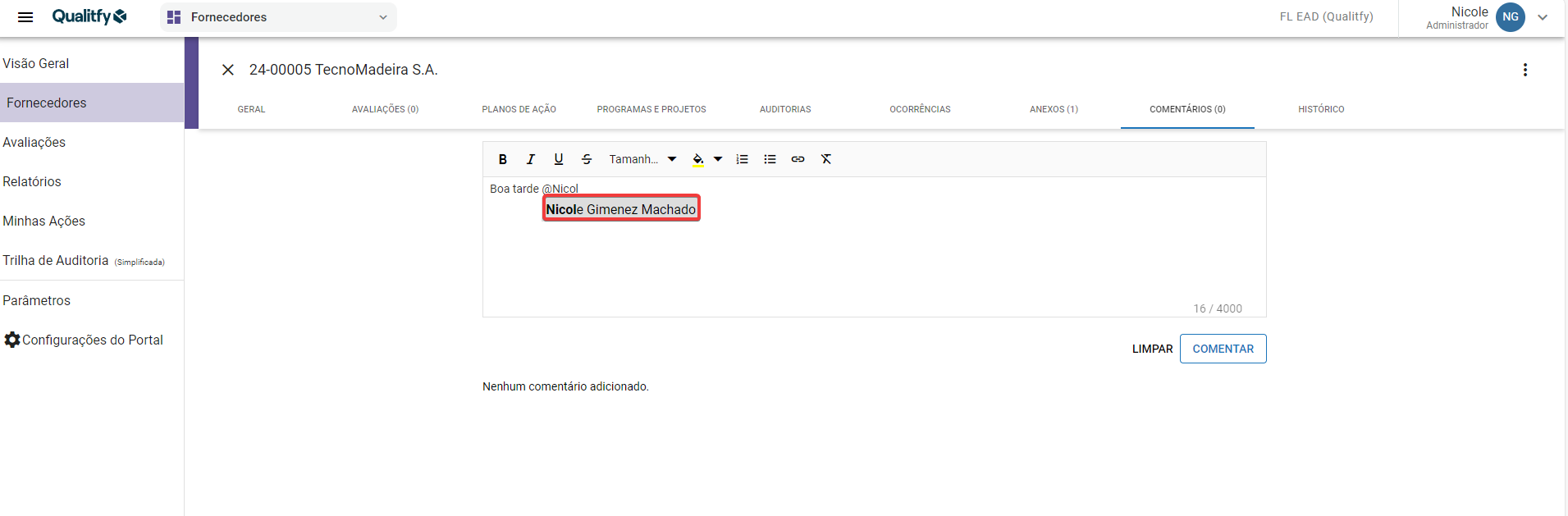Open the Fornecedores module dropdown
The image size is (1568, 516).
(x=278, y=17)
